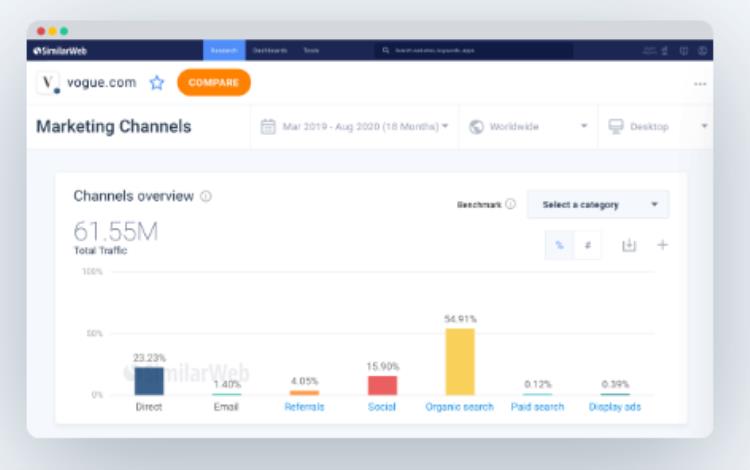The height and width of the screenshot is (470, 750).
Task: Click the Social traffic bar
Action: pos(382,385)
